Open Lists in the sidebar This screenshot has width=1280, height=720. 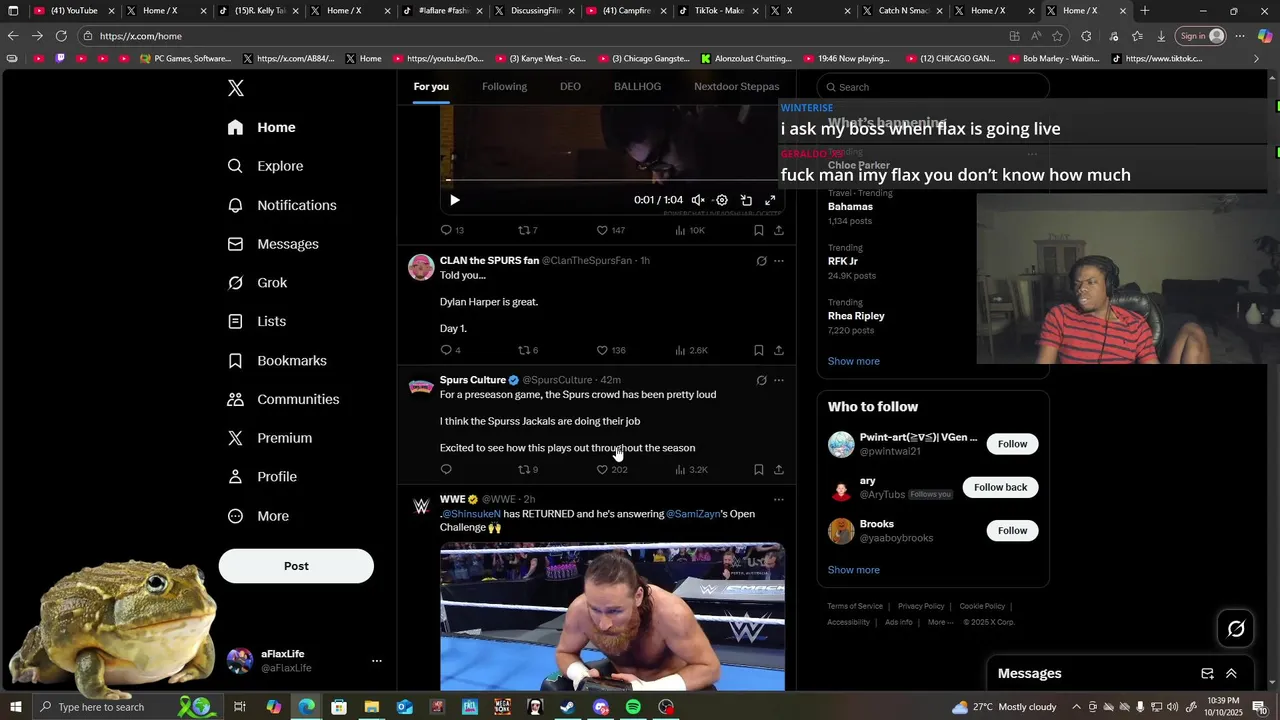tap(256, 321)
